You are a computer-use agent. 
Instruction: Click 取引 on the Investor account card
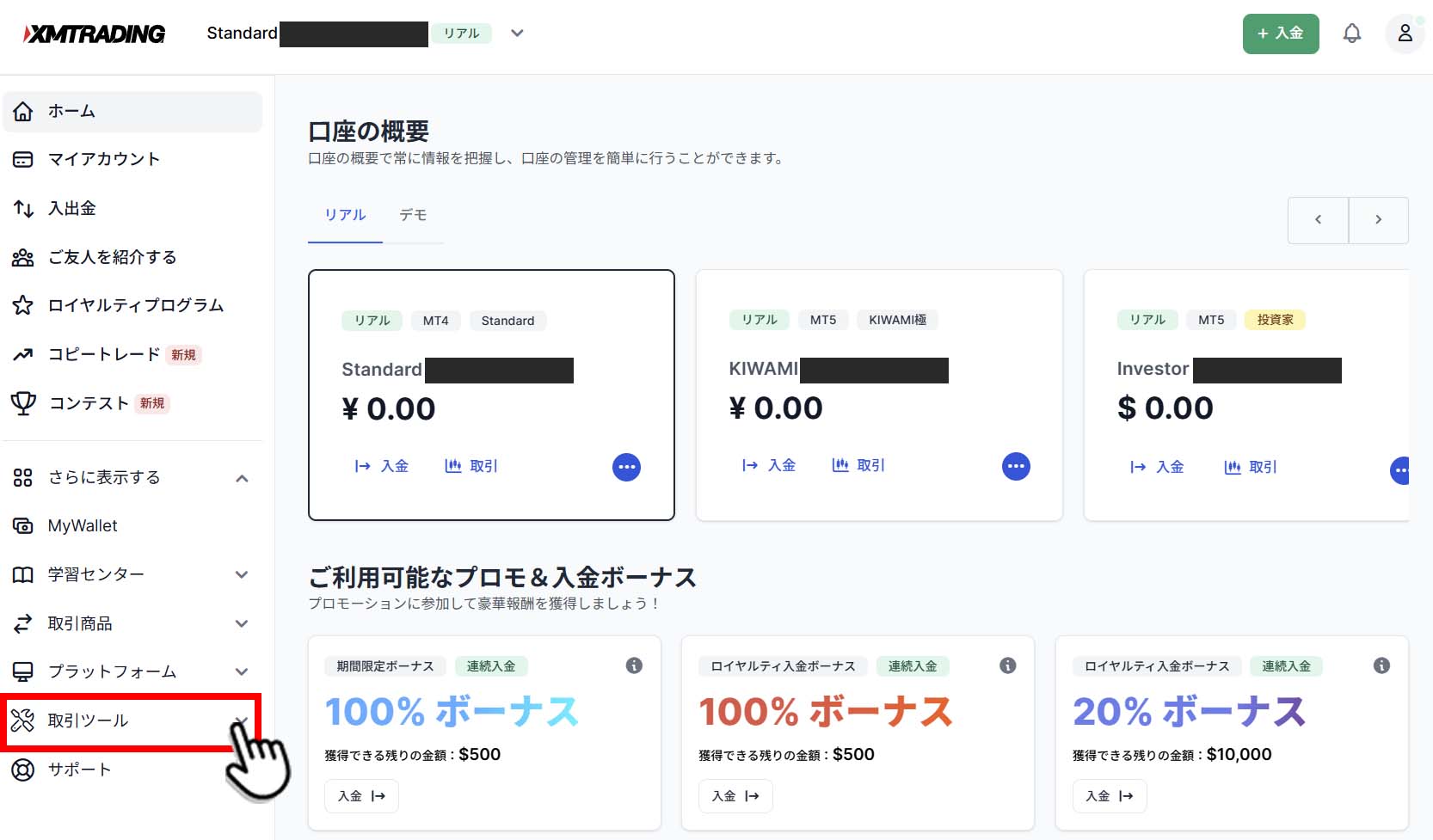(x=1251, y=467)
